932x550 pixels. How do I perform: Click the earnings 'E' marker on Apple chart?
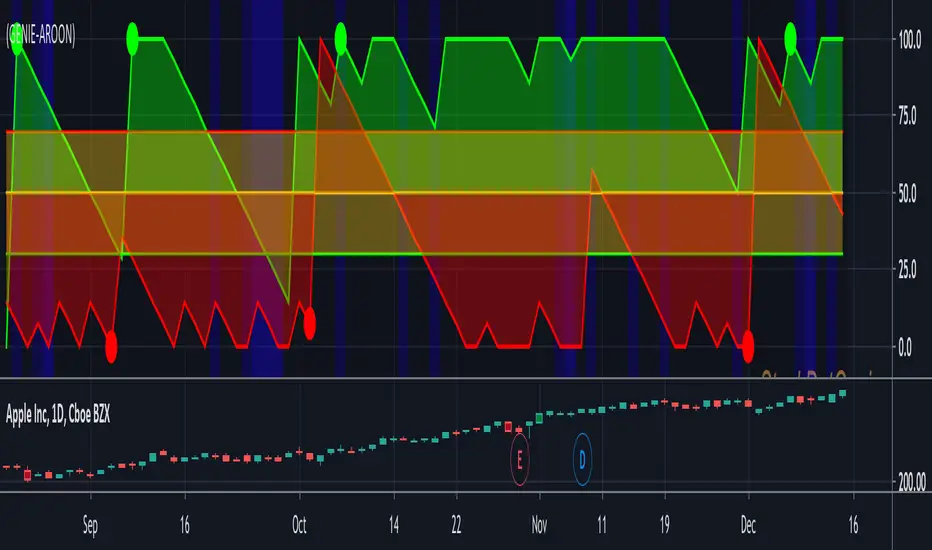pyautogui.click(x=519, y=460)
